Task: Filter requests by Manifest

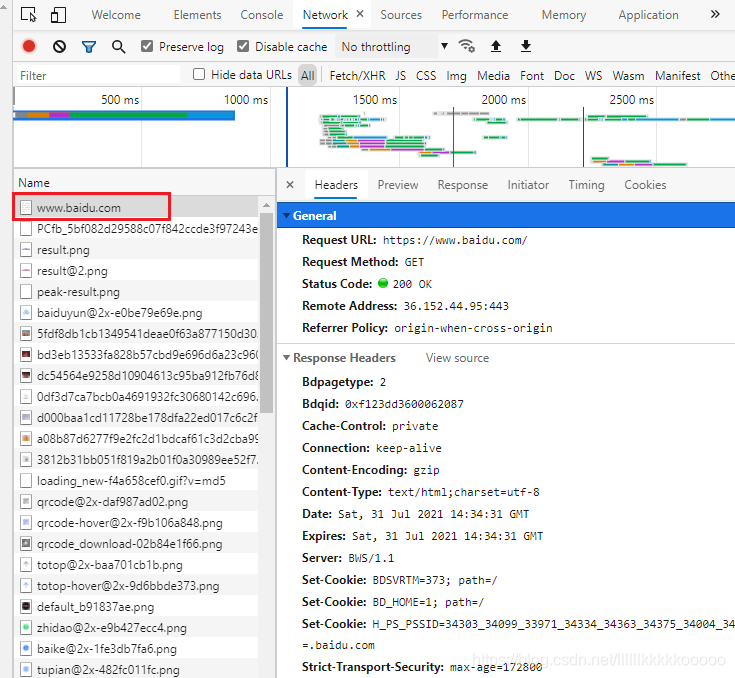Action: point(677,75)
